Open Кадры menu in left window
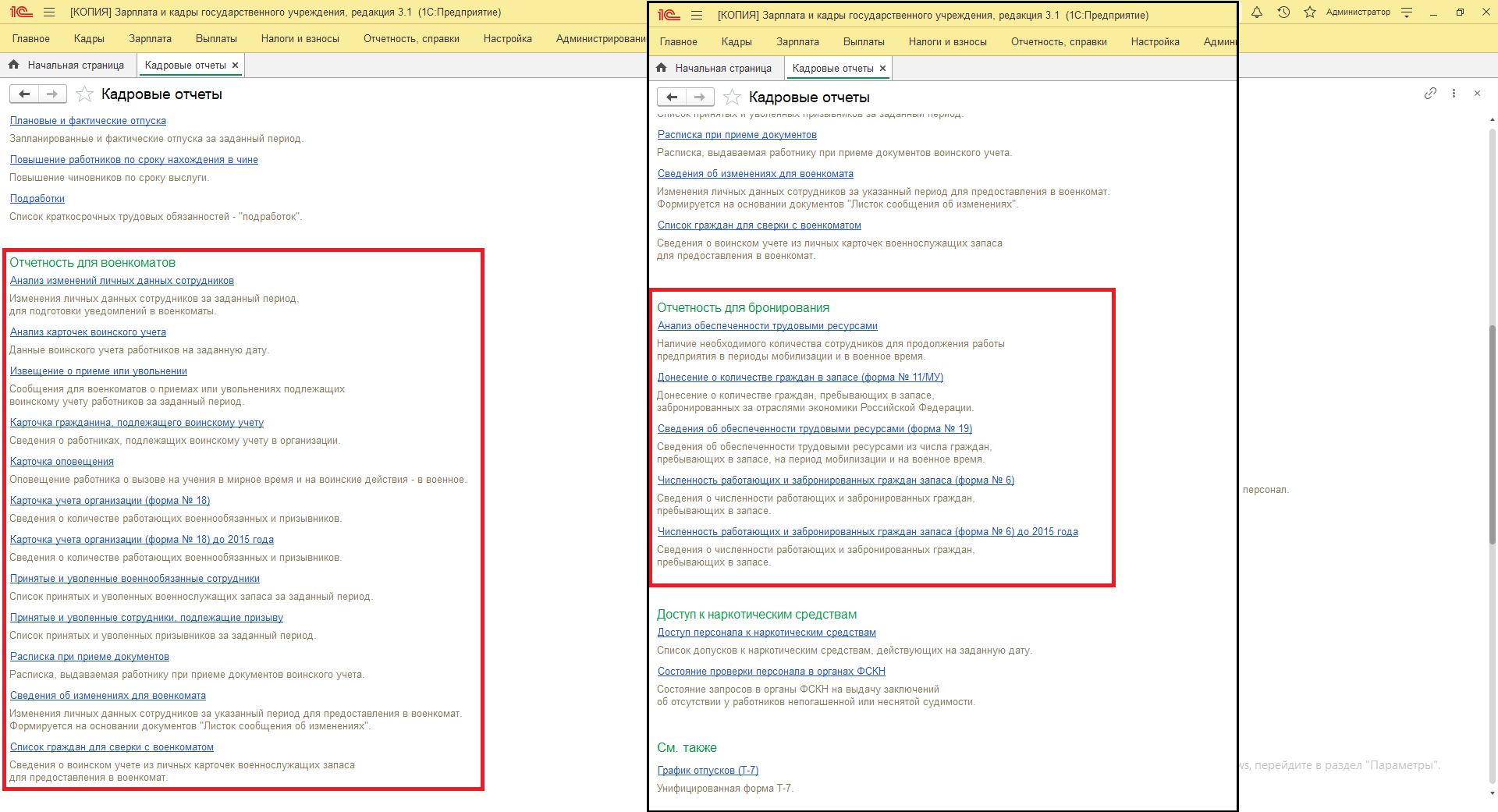This screenshot has width=1498, height=812. pyautogui.click(x=89, y=39)
